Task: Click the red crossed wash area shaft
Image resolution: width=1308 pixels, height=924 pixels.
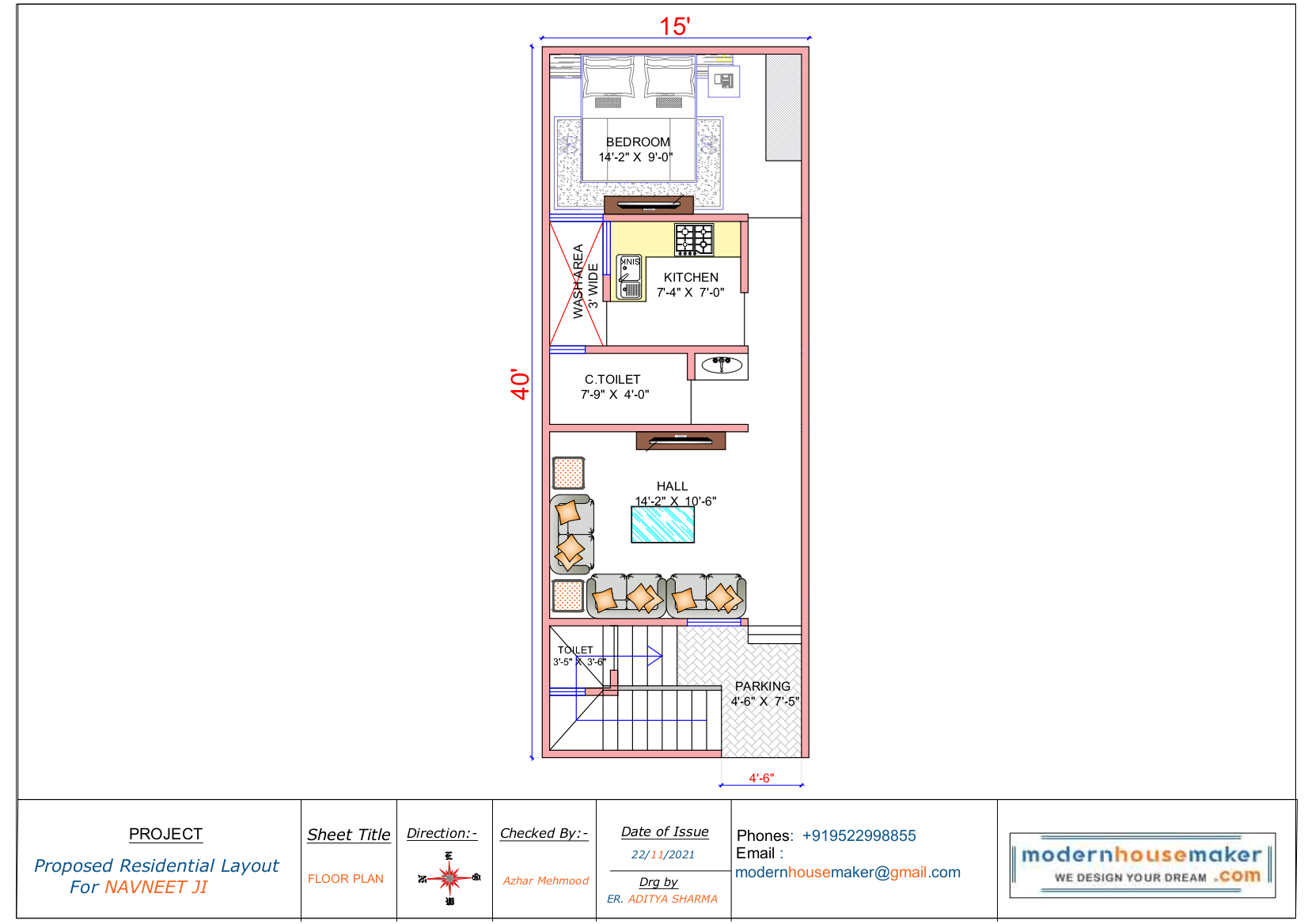Action: 577,283
